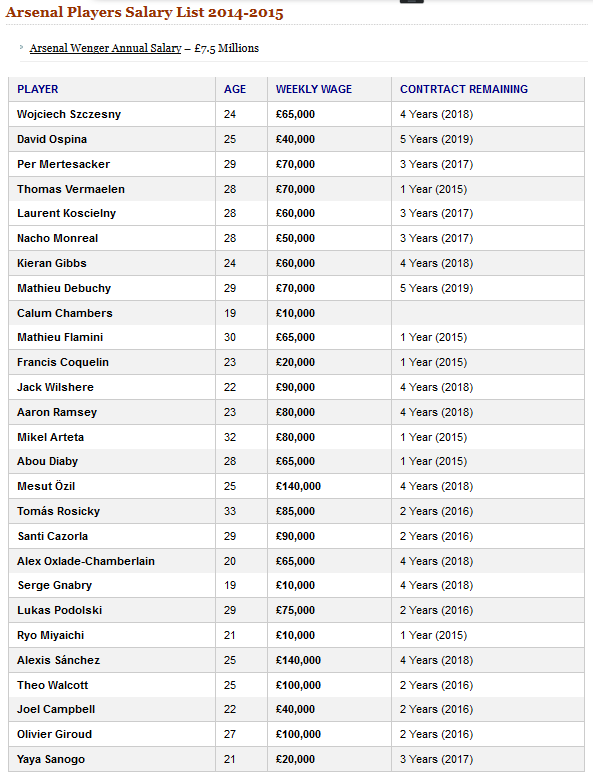Viewport: 593px width, 782px height.
Task: Click David Ospina's £40,000 wage
Action: (295, 139)
